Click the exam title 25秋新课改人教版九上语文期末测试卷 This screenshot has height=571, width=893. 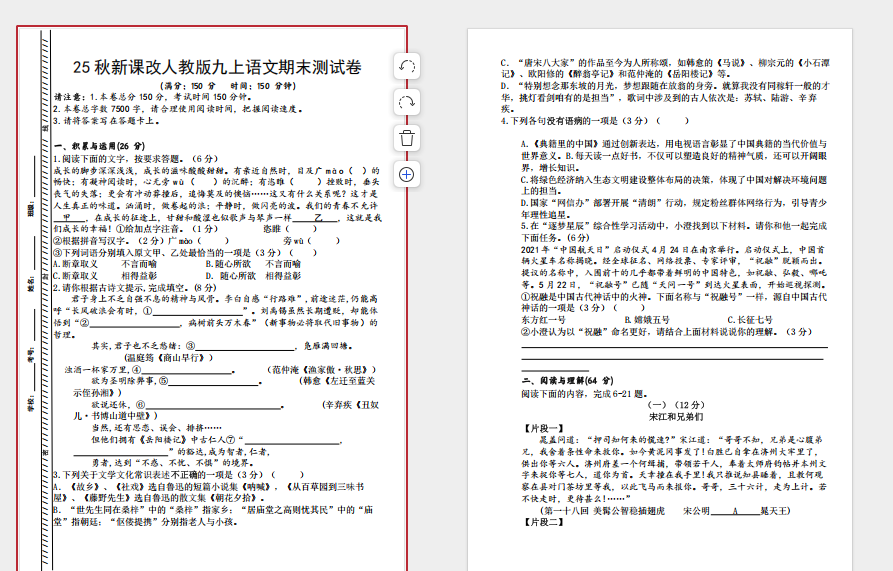[x=216, y=67]
